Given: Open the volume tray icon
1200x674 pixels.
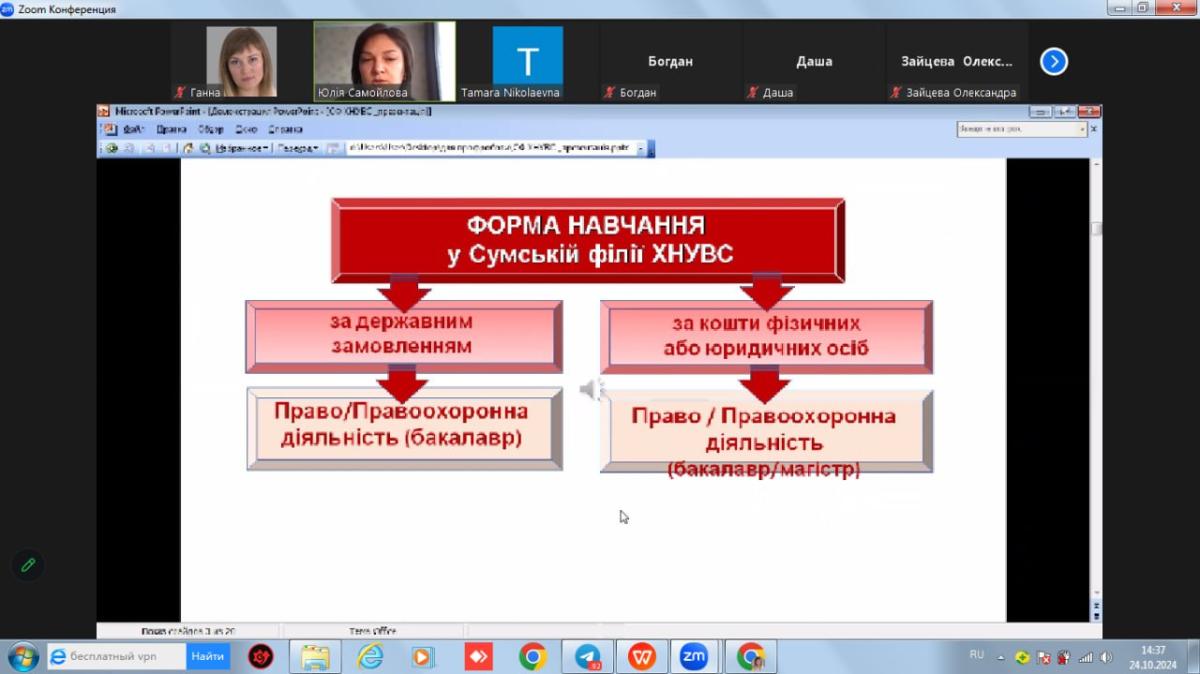Looking at the screenshot, I should pos(1105,657).
